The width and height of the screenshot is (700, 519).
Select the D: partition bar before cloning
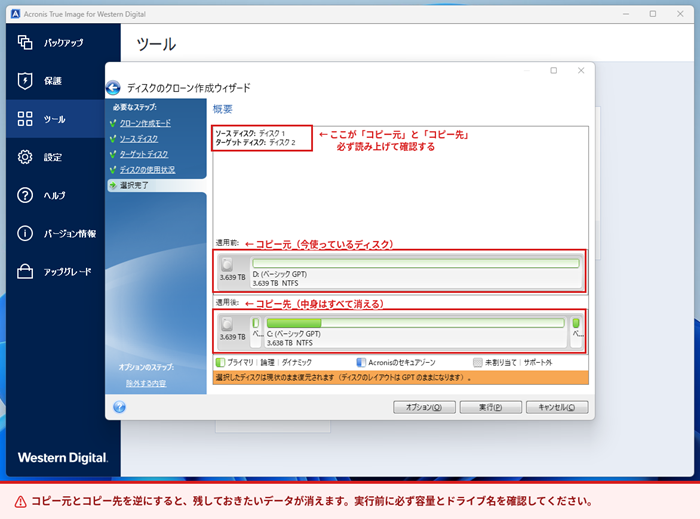click(416, 263)
